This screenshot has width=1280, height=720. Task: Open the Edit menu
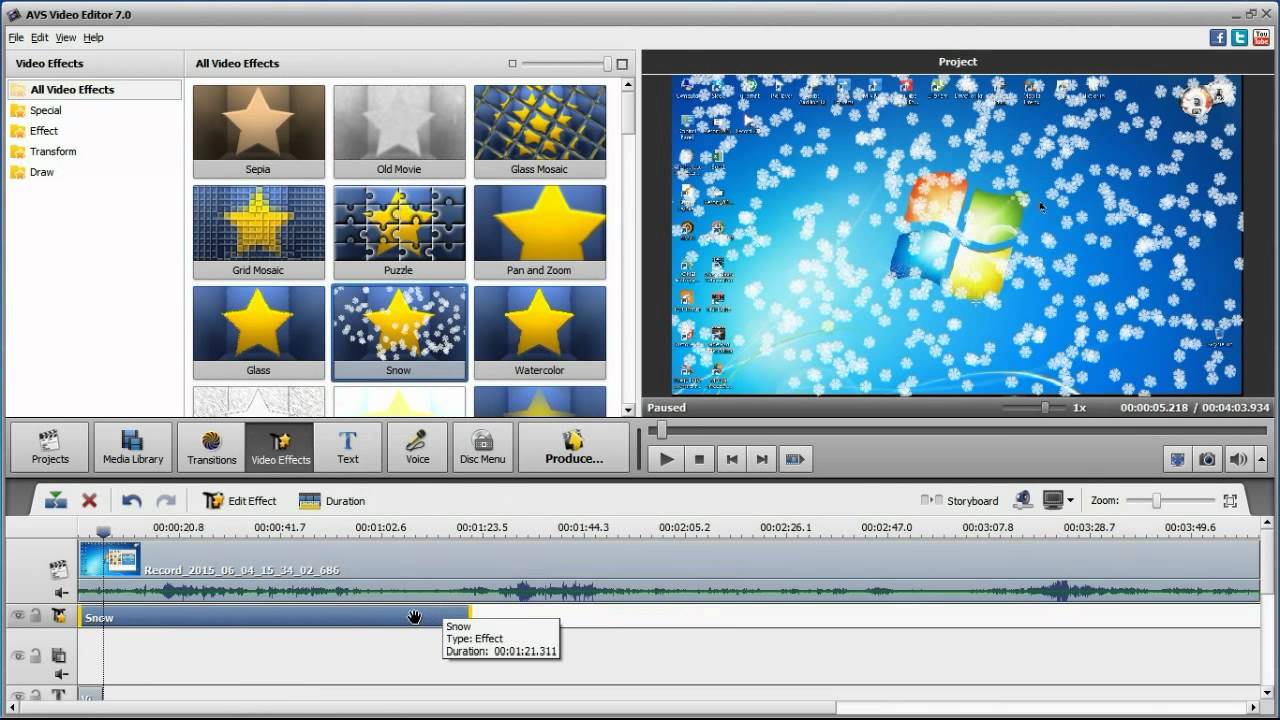39,37
